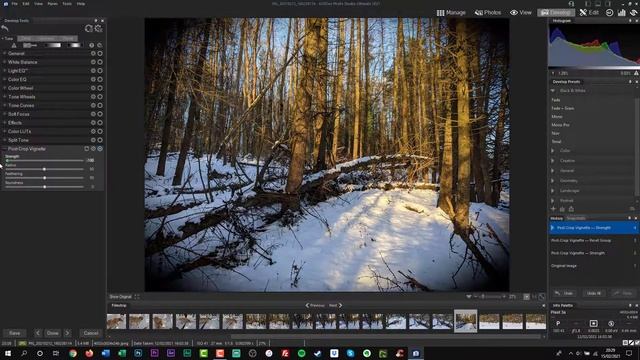This screenshot has height=360, width=640.
Task: Expand the Landscape presets category
Action: click(553, 191)
